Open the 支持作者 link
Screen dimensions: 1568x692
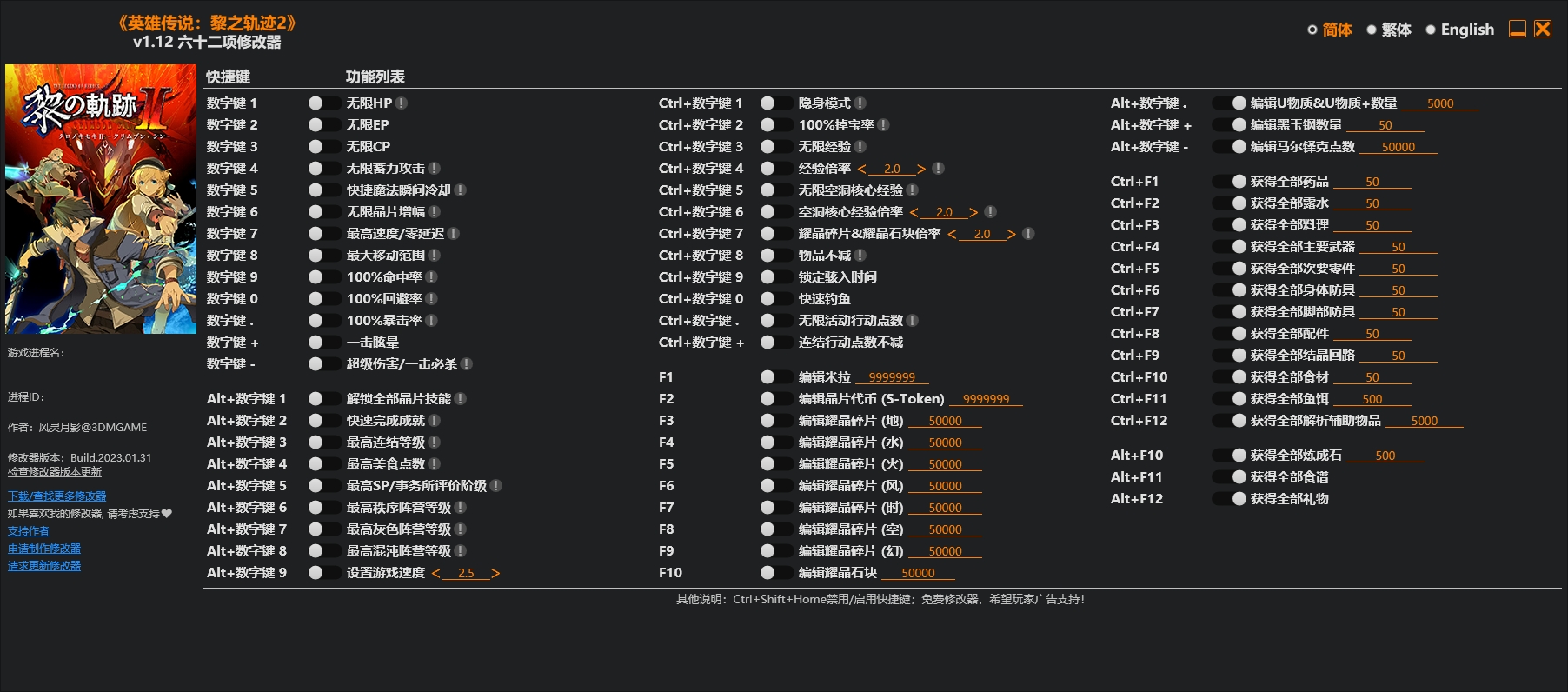29,531
